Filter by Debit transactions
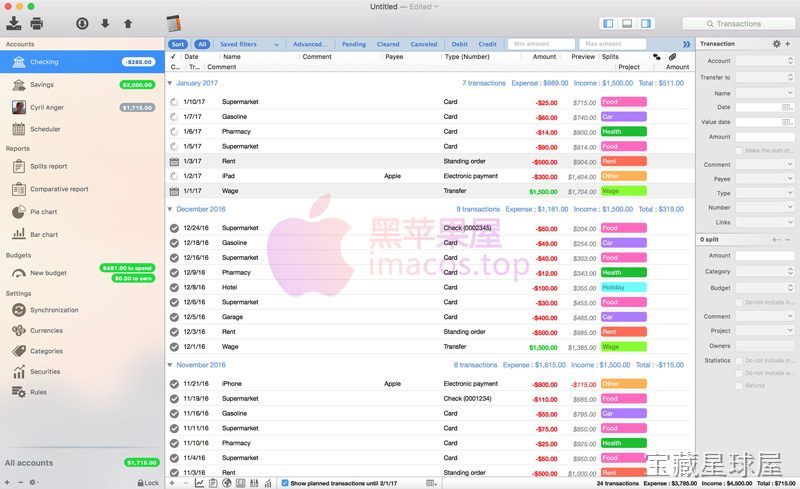 point(460,44)
